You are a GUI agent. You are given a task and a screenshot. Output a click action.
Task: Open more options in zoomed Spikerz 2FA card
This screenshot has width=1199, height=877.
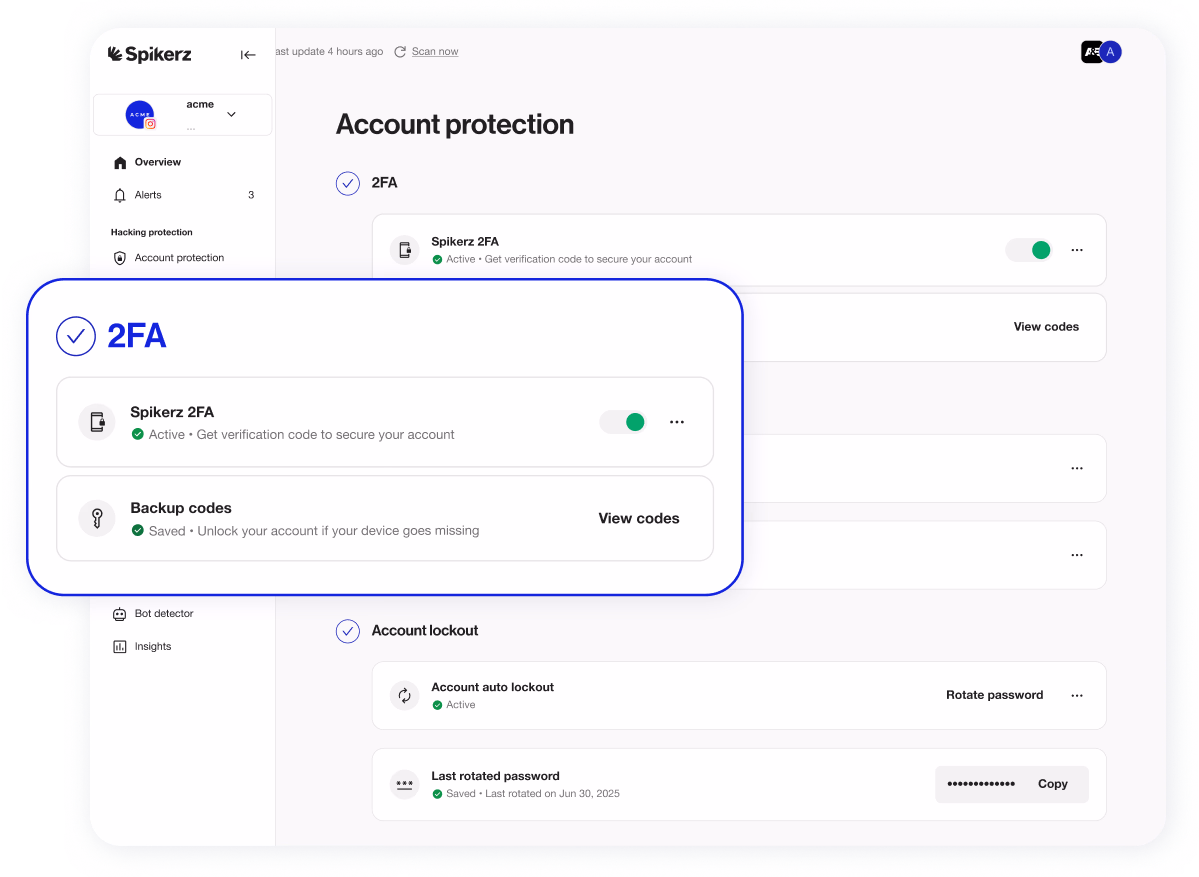(x=677, y=422)
